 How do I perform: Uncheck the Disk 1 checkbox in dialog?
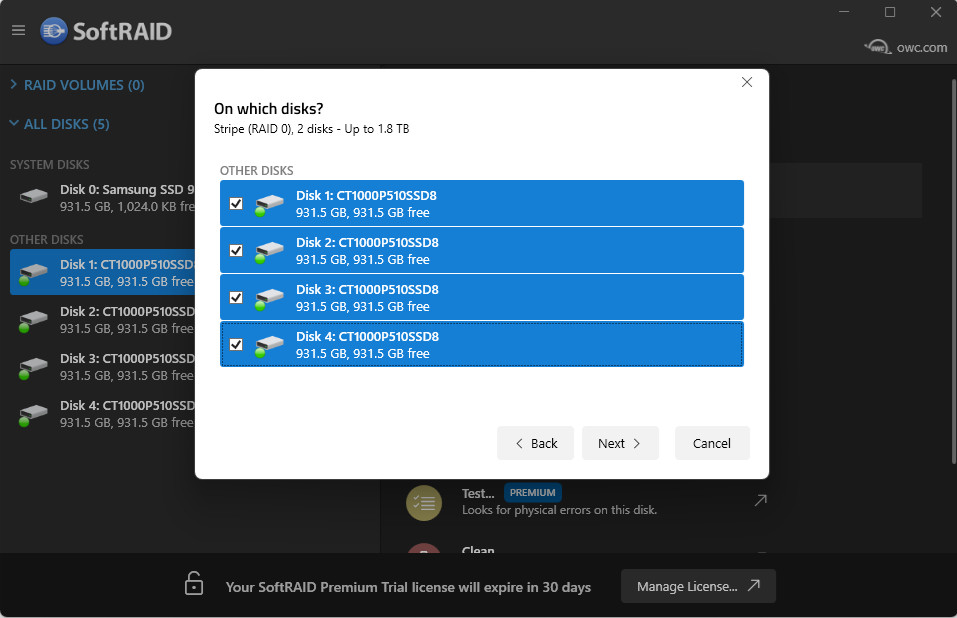pyautogui.click(x=236, y=204)
